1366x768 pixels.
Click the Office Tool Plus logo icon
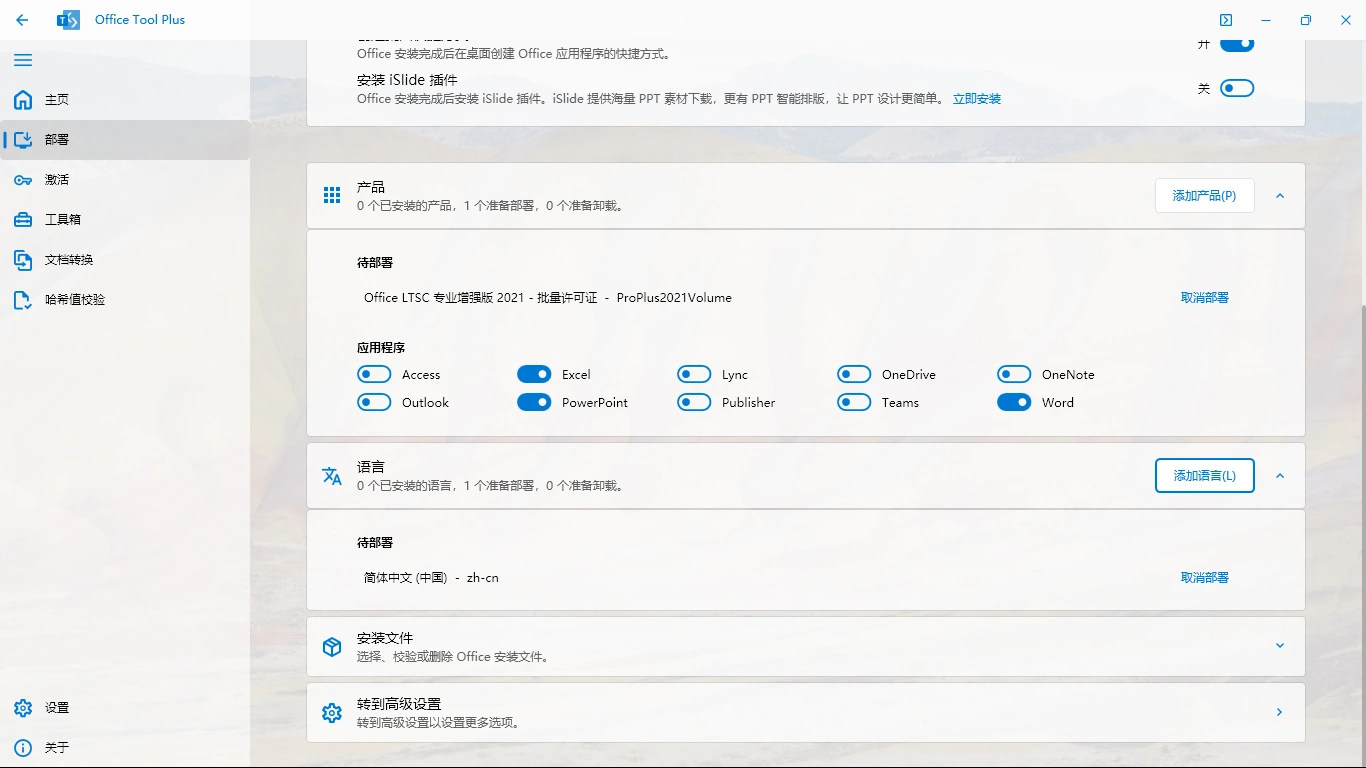[68, 20]
